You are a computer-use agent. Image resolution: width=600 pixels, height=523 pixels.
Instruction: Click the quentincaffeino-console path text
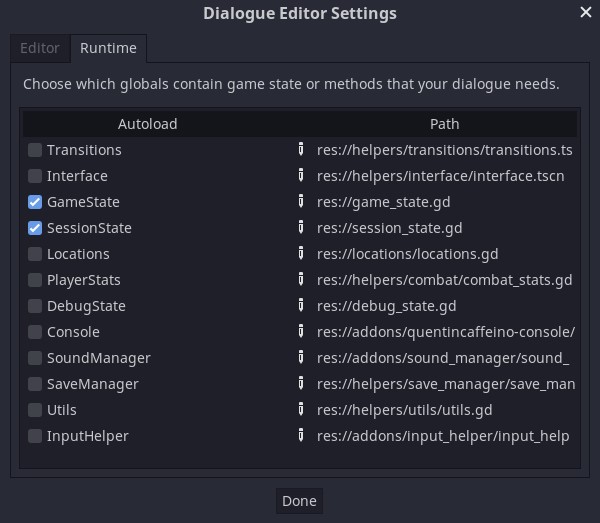click(x=446, y=332)
